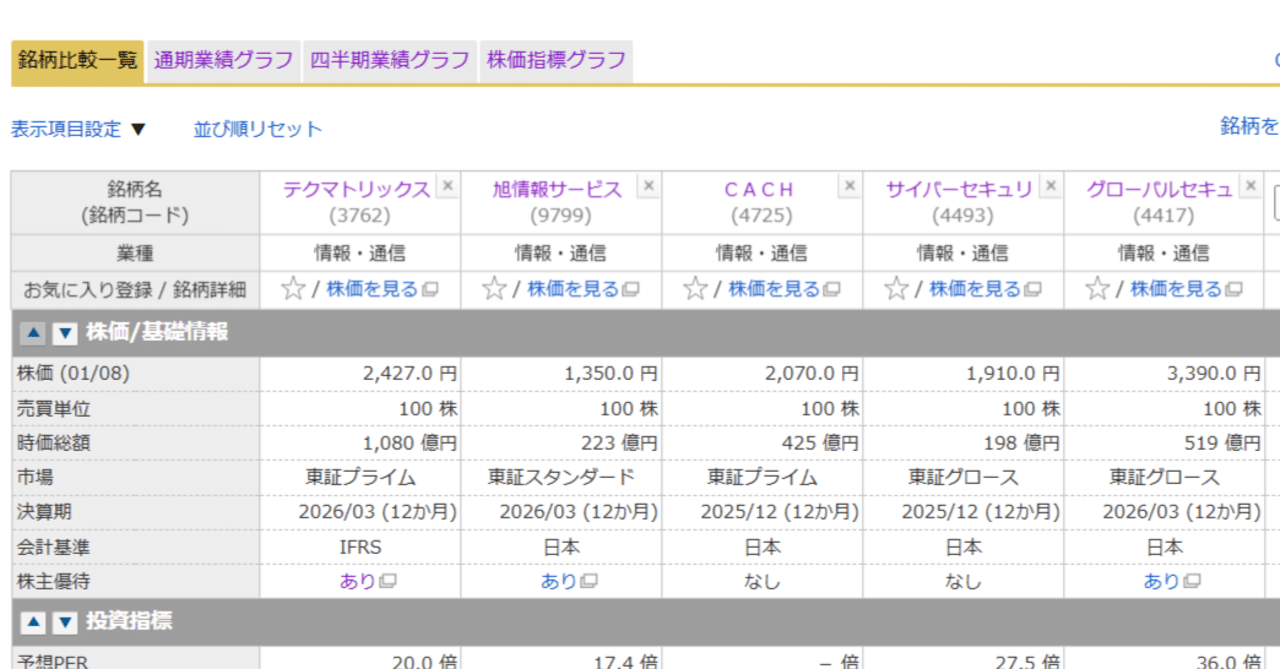The width and height of the screenshot is (1280, 669).
Task: Open 表示項目設定 dropdown
Action: tap(79, 129)
